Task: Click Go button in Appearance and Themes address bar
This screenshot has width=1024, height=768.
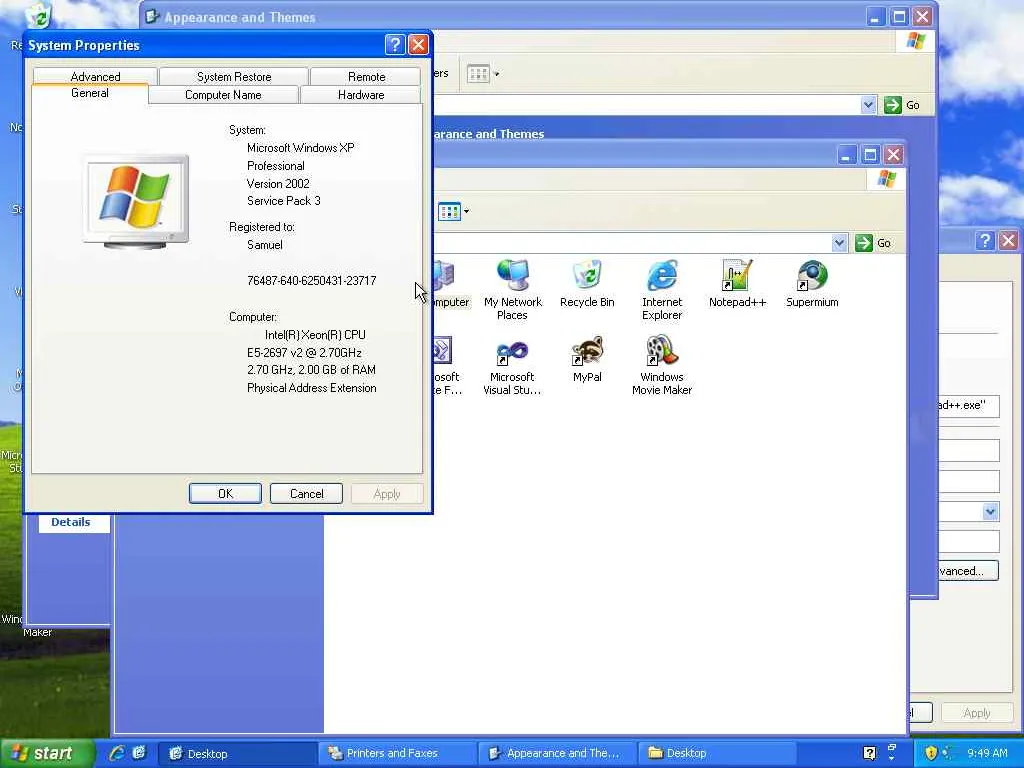Action: (903, 105)
